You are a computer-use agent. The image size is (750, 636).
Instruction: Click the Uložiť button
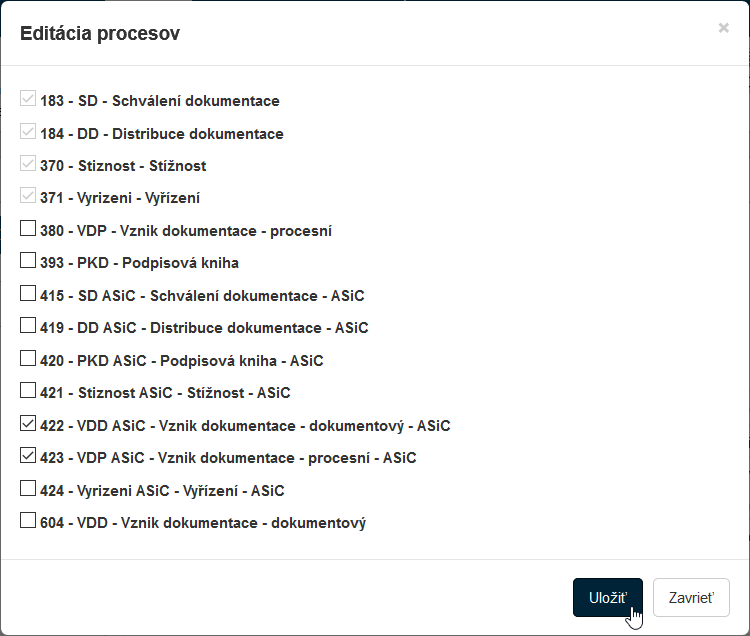607,598
